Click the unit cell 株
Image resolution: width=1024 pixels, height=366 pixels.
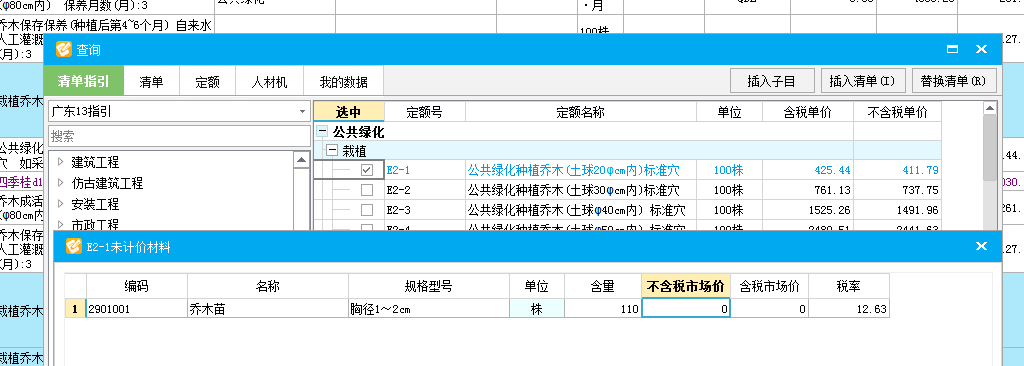pyautogui.click(x=537, y=308)
